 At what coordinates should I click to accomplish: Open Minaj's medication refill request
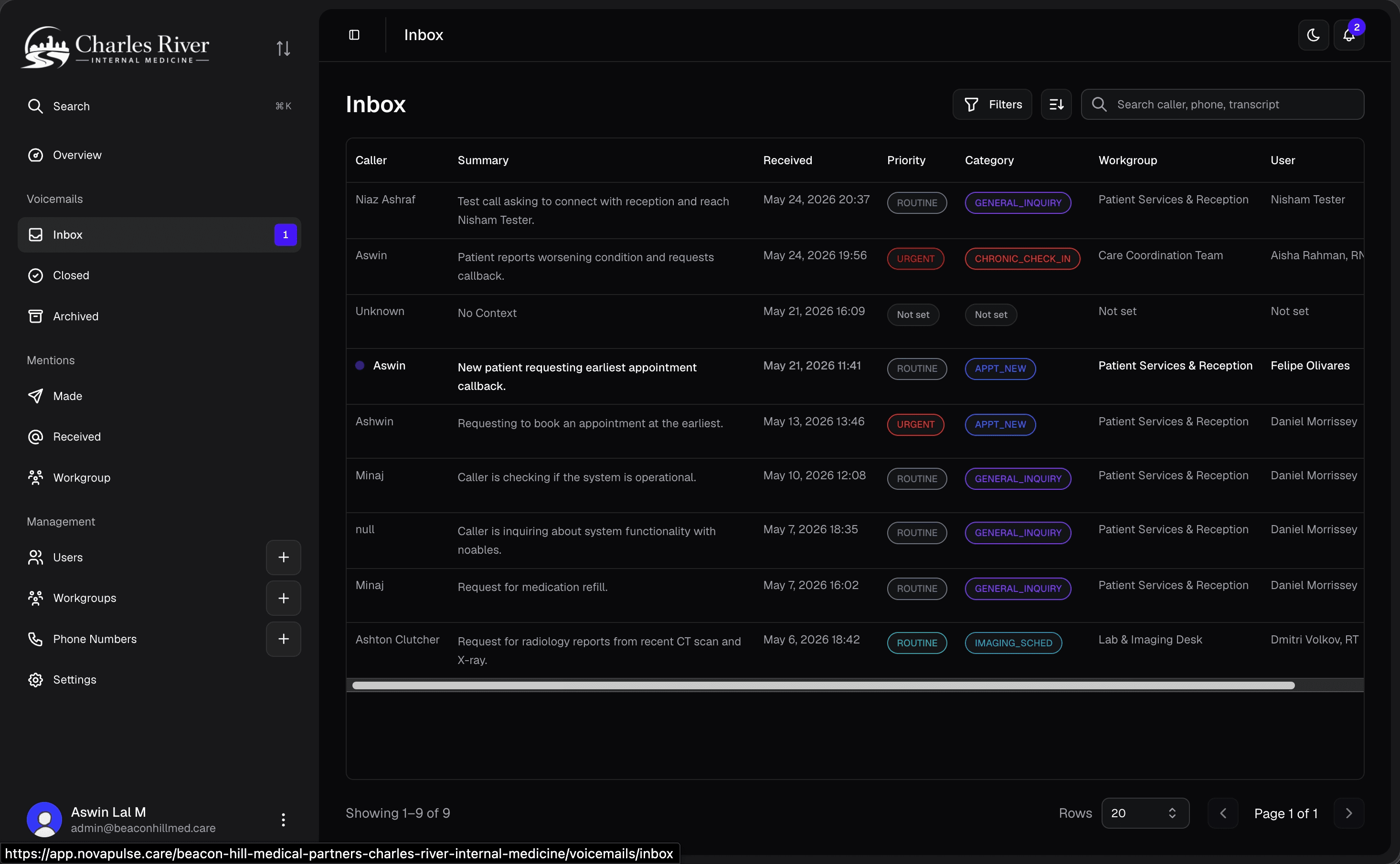[x=855, y=595]
